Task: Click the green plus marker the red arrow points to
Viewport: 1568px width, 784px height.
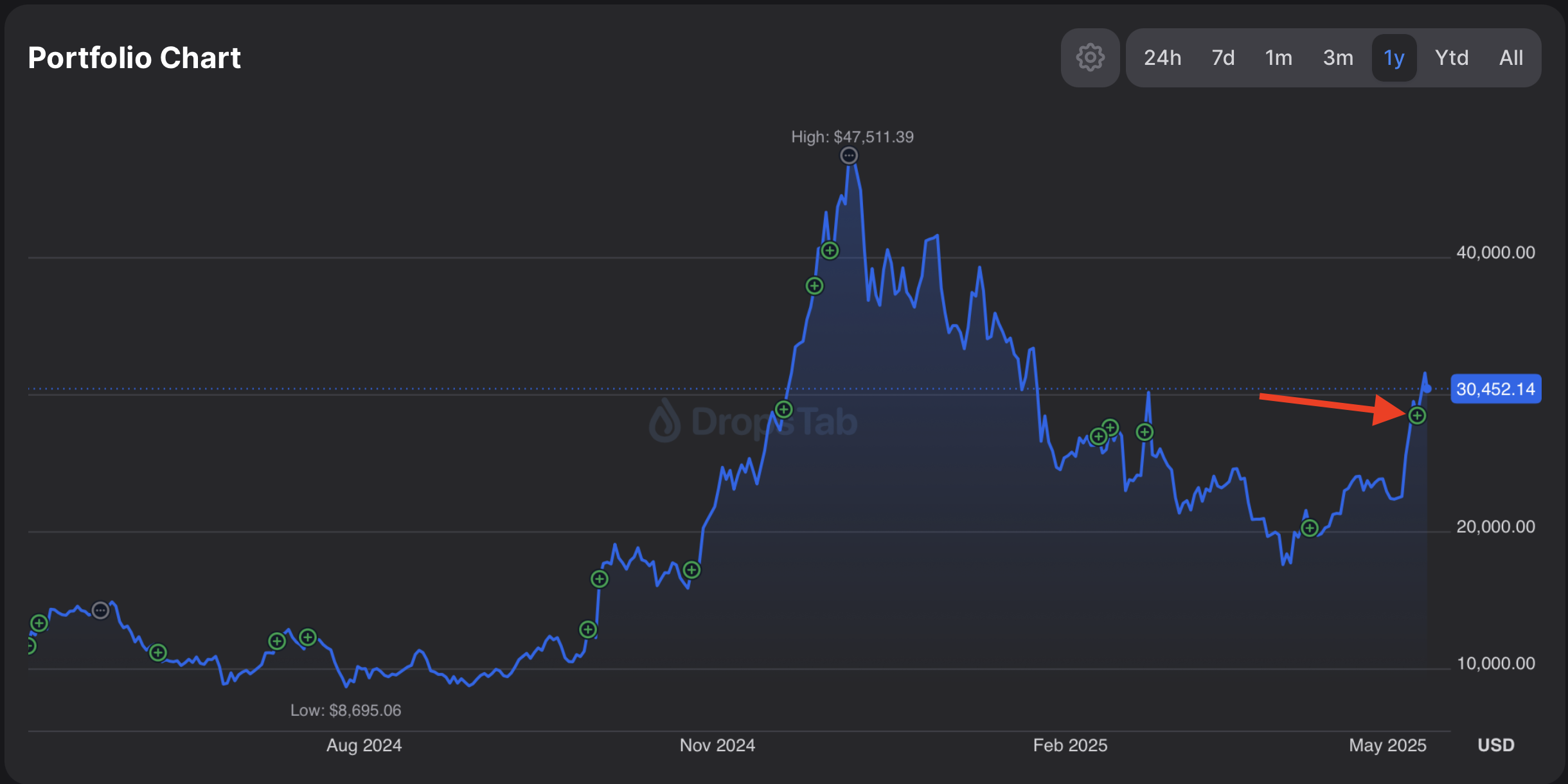Action: tap(1417, 416)
